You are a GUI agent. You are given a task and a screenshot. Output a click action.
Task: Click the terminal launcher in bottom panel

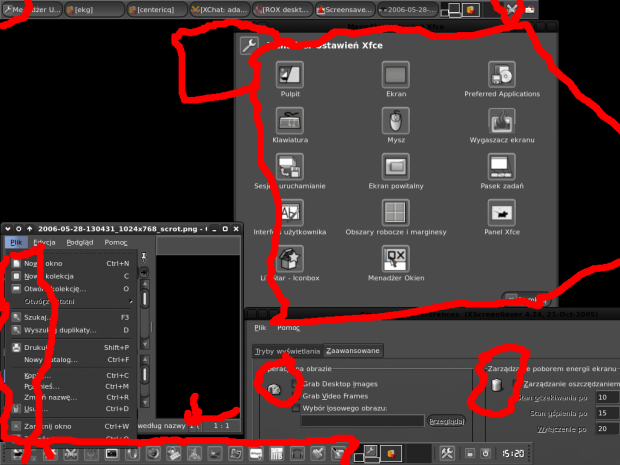click(x=112, y=454)
